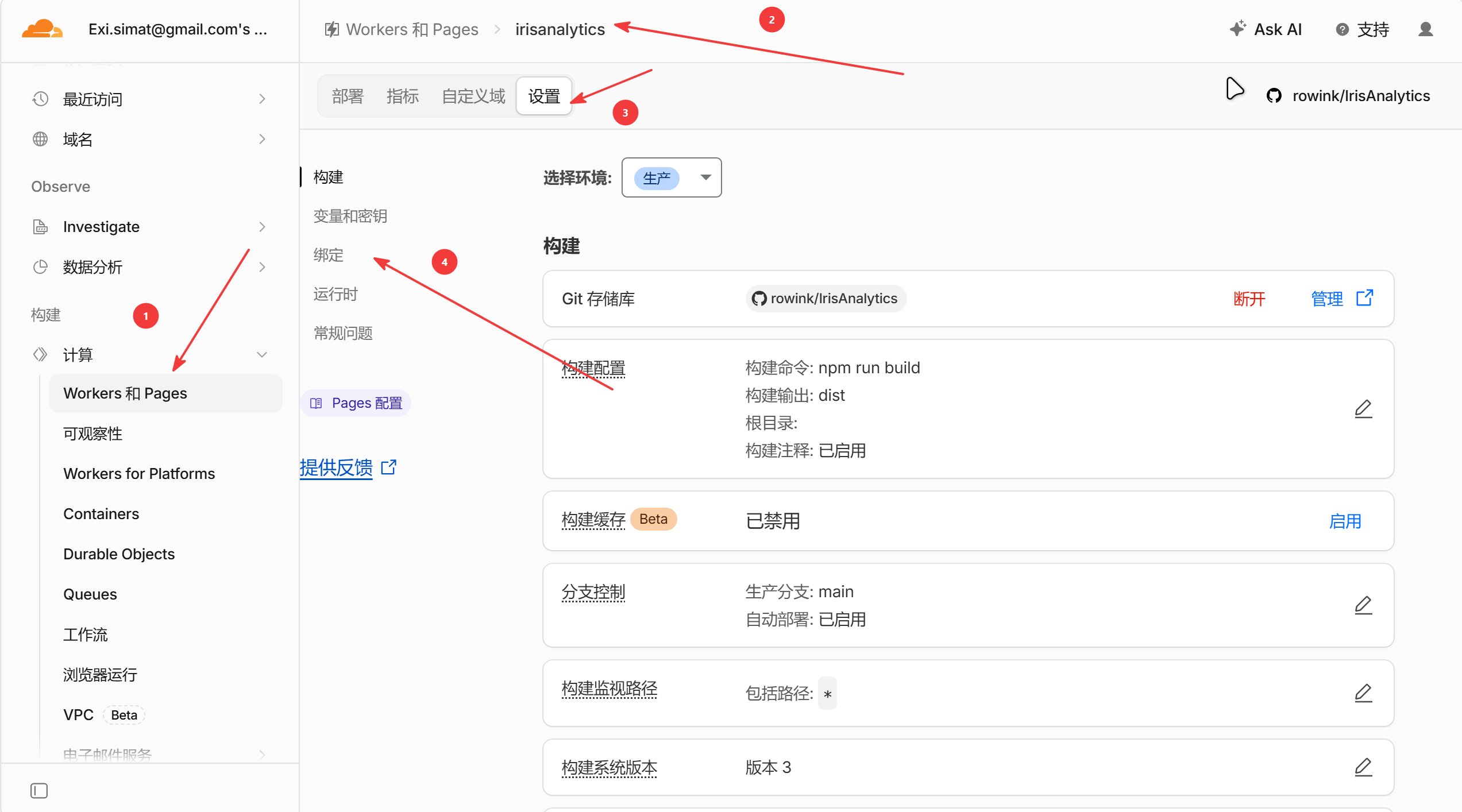Click the 分支控制 dotted label

pos(593,592)
